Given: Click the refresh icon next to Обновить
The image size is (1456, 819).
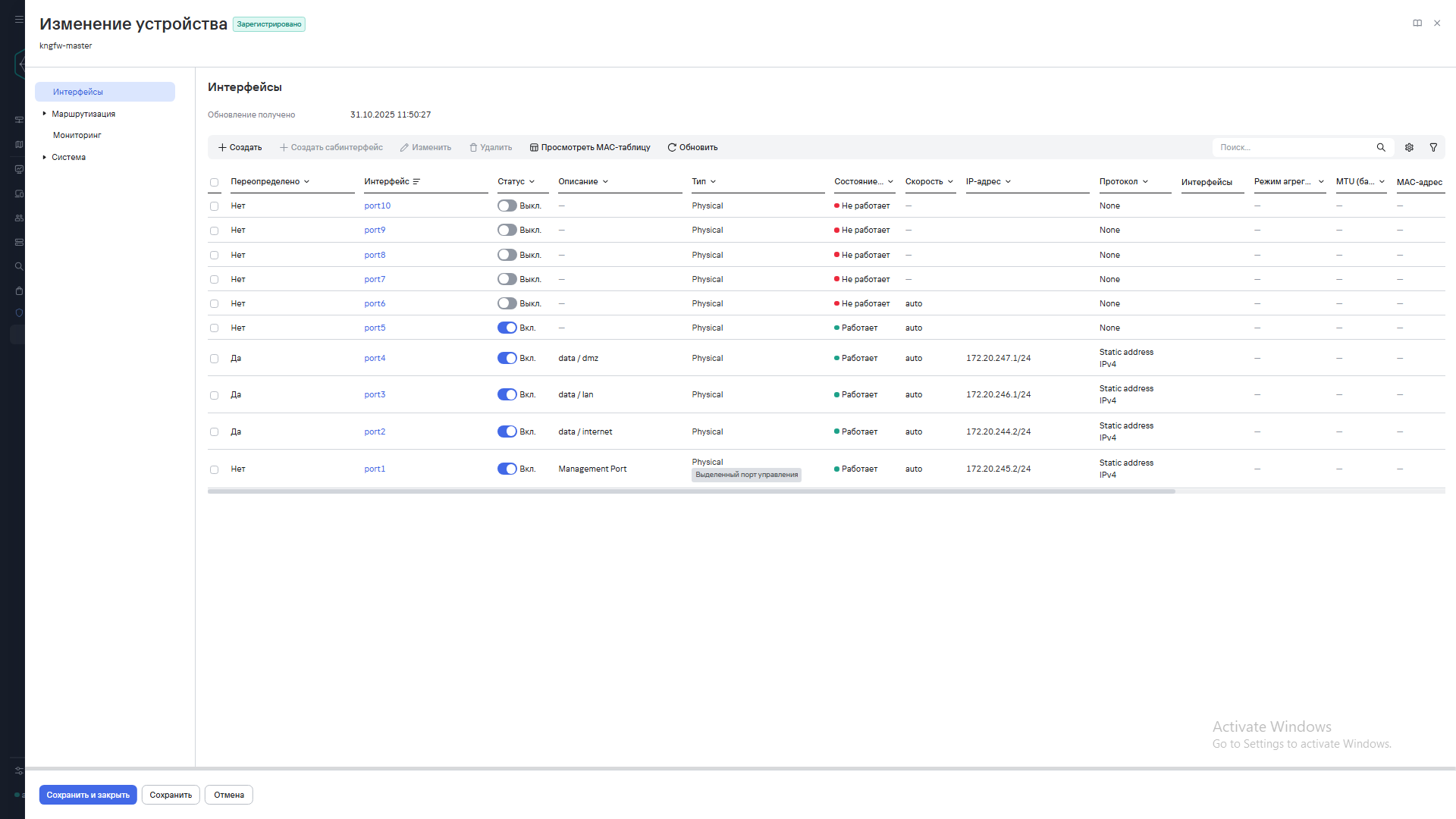Looking at the screenshot, I should (672, 147).
